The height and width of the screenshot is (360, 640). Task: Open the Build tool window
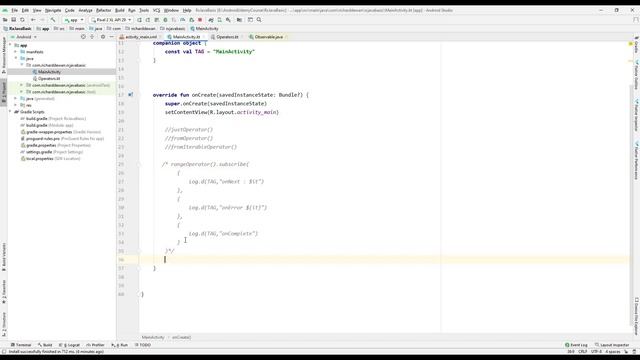coord(45,345)
